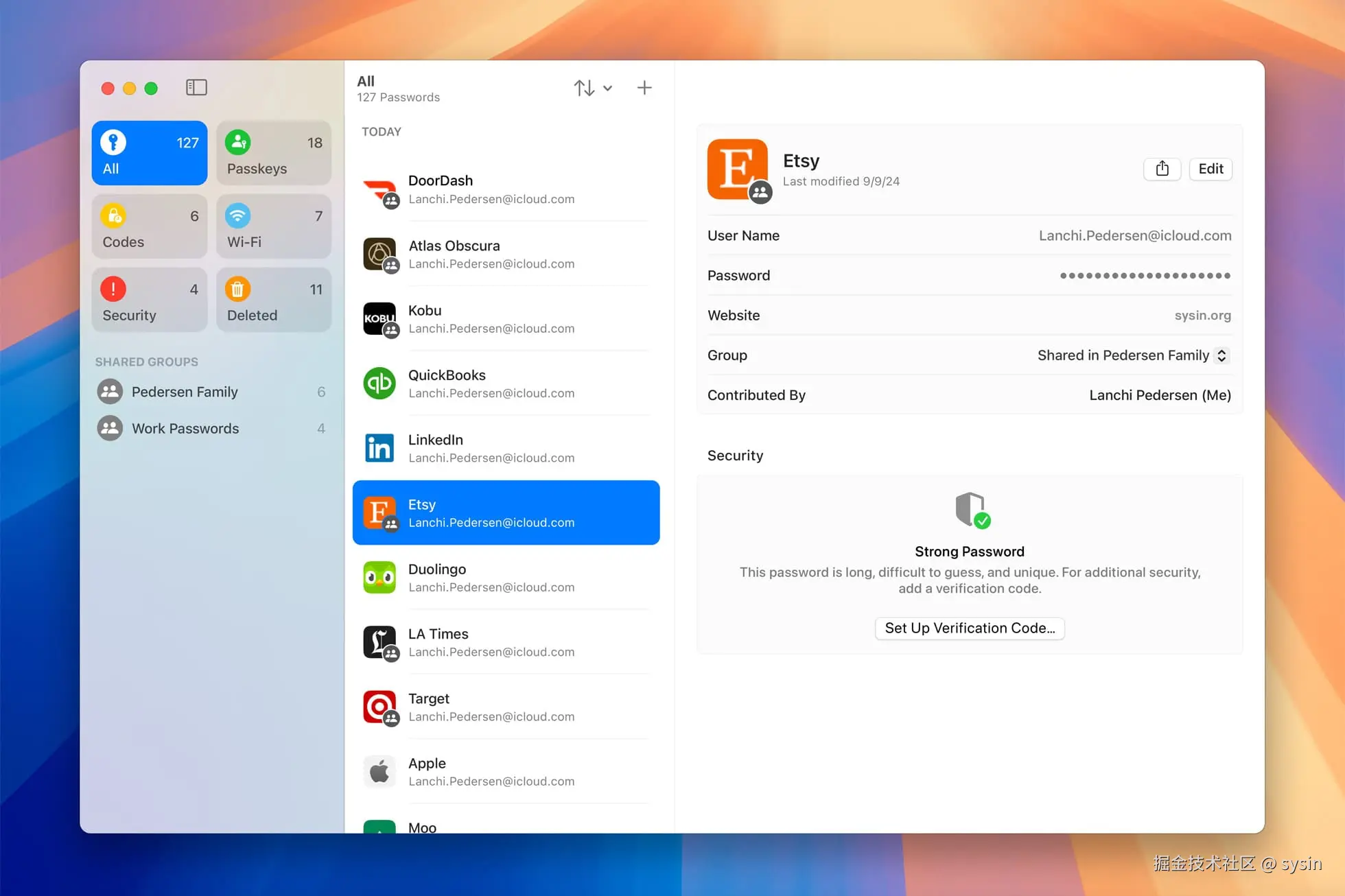
Task: Toggle the sidebar visibility
Action: click(x=196, y=87)
